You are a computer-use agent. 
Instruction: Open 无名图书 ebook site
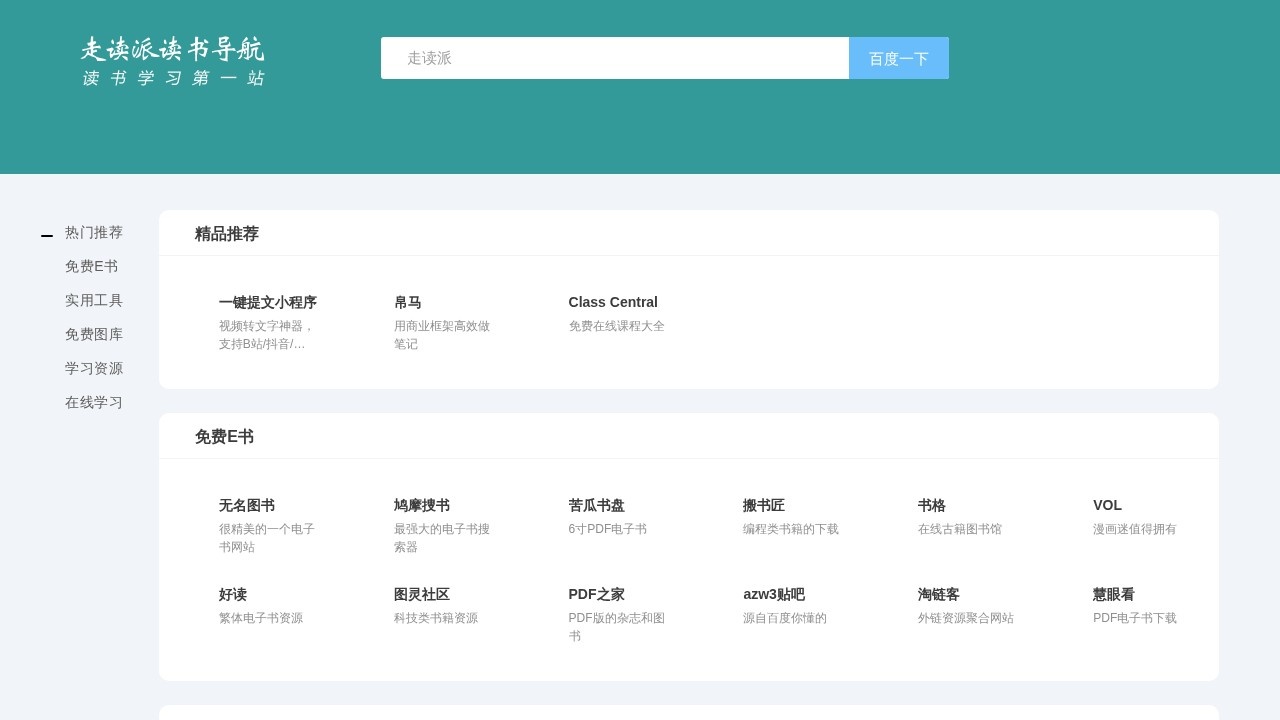tap(246, 505)
